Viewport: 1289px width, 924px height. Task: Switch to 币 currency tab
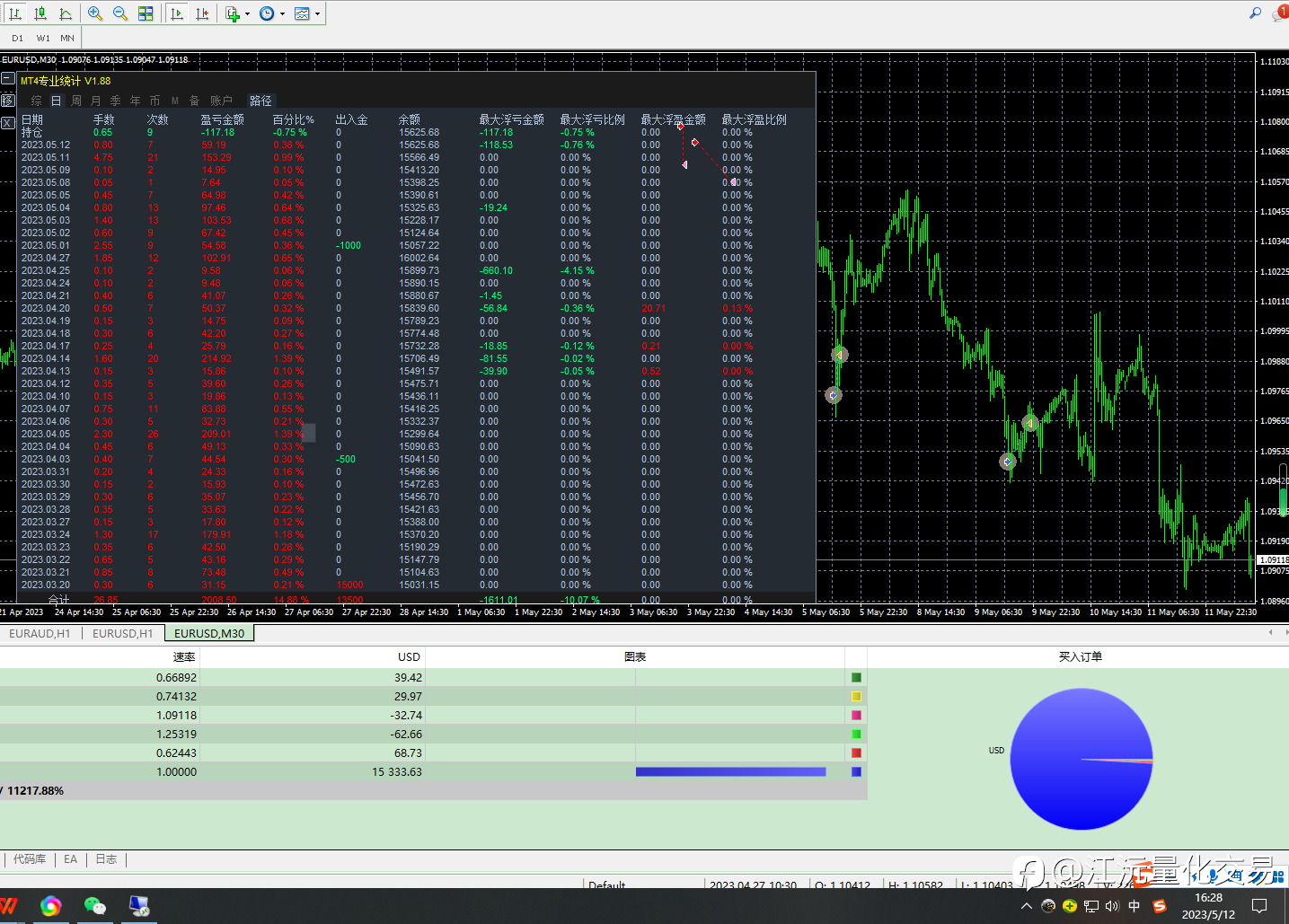point(155,101)
